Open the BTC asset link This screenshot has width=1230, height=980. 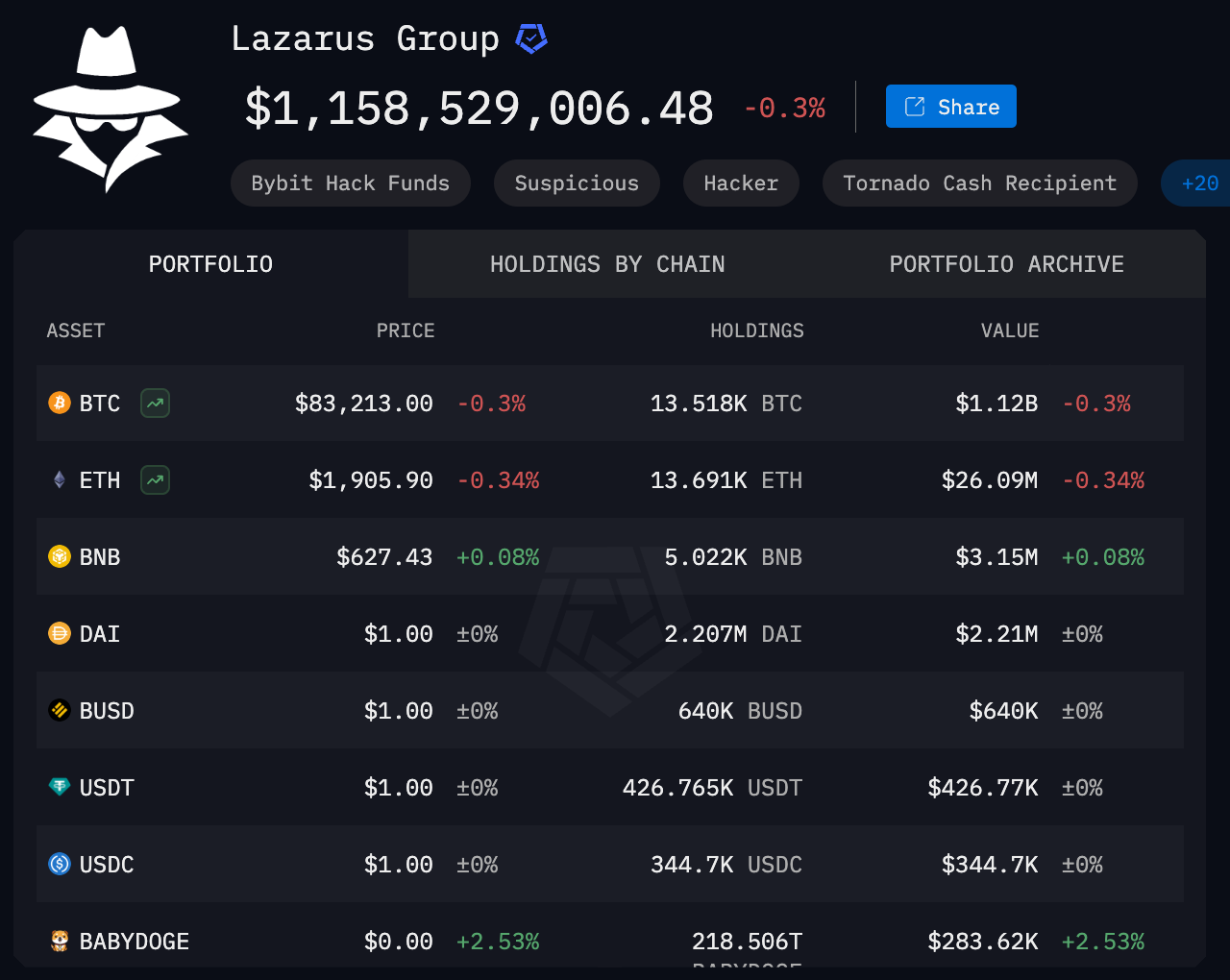[100, 404]
